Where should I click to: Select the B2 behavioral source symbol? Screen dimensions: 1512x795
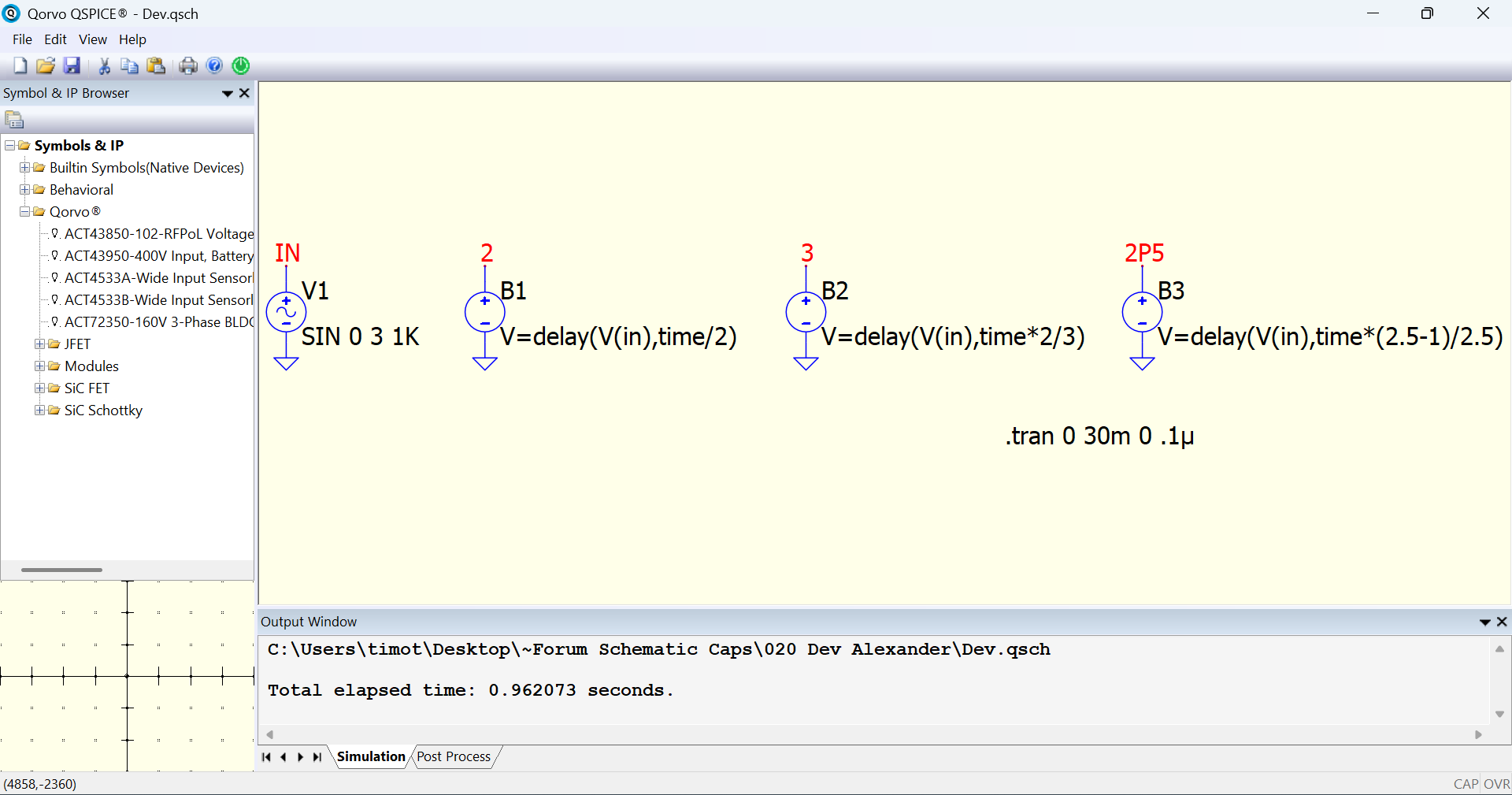(806, 313)
